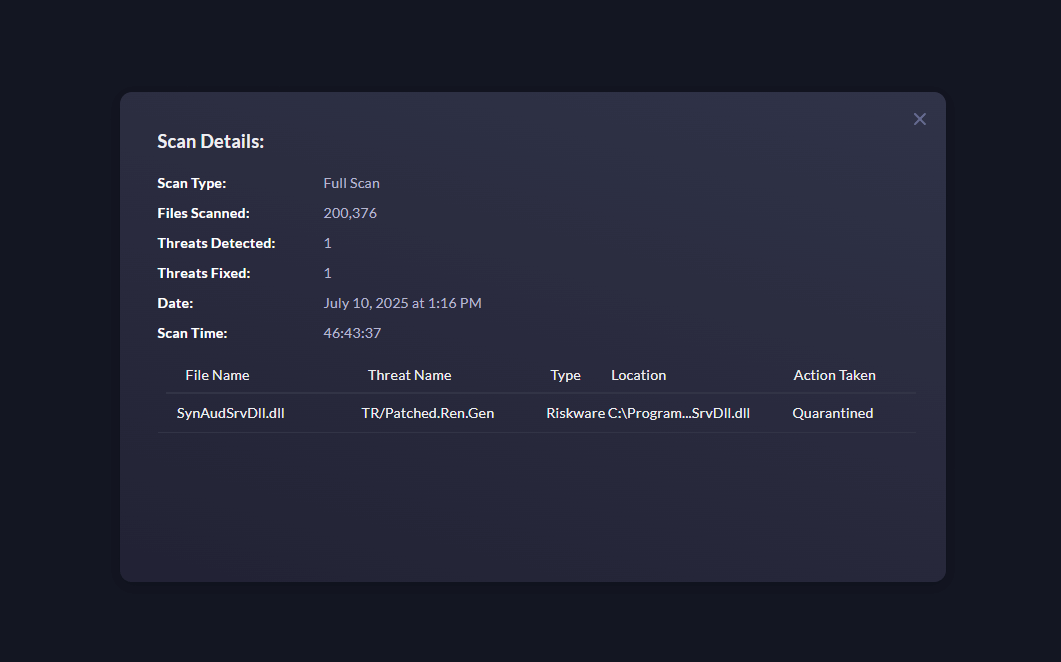The height and width of the screenshot is (662, 1061).
Task: Click the Scan Details heading
Action: [x=210, y=141]
